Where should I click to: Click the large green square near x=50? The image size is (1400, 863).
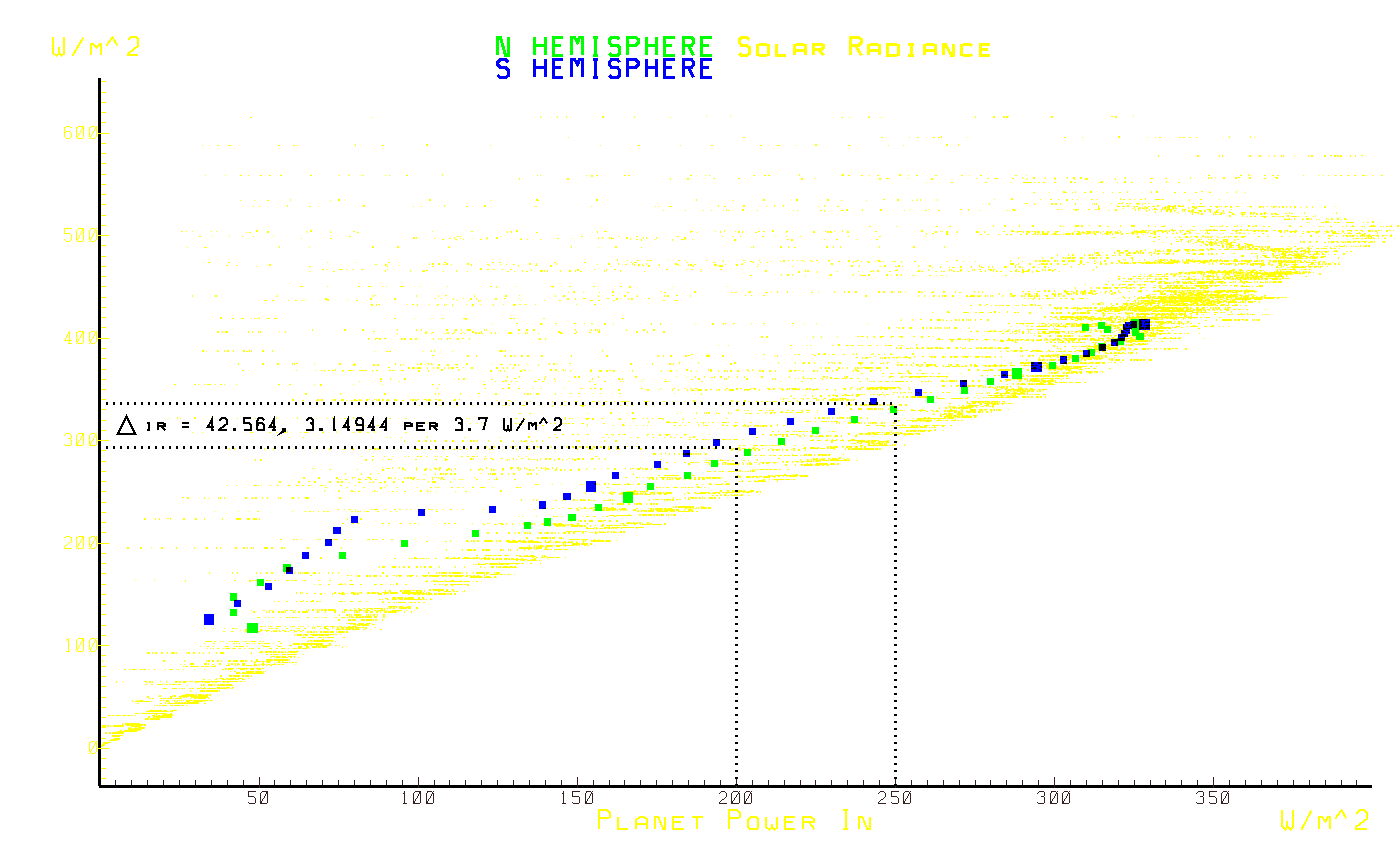pyautogui.click(x=252, y=628)
